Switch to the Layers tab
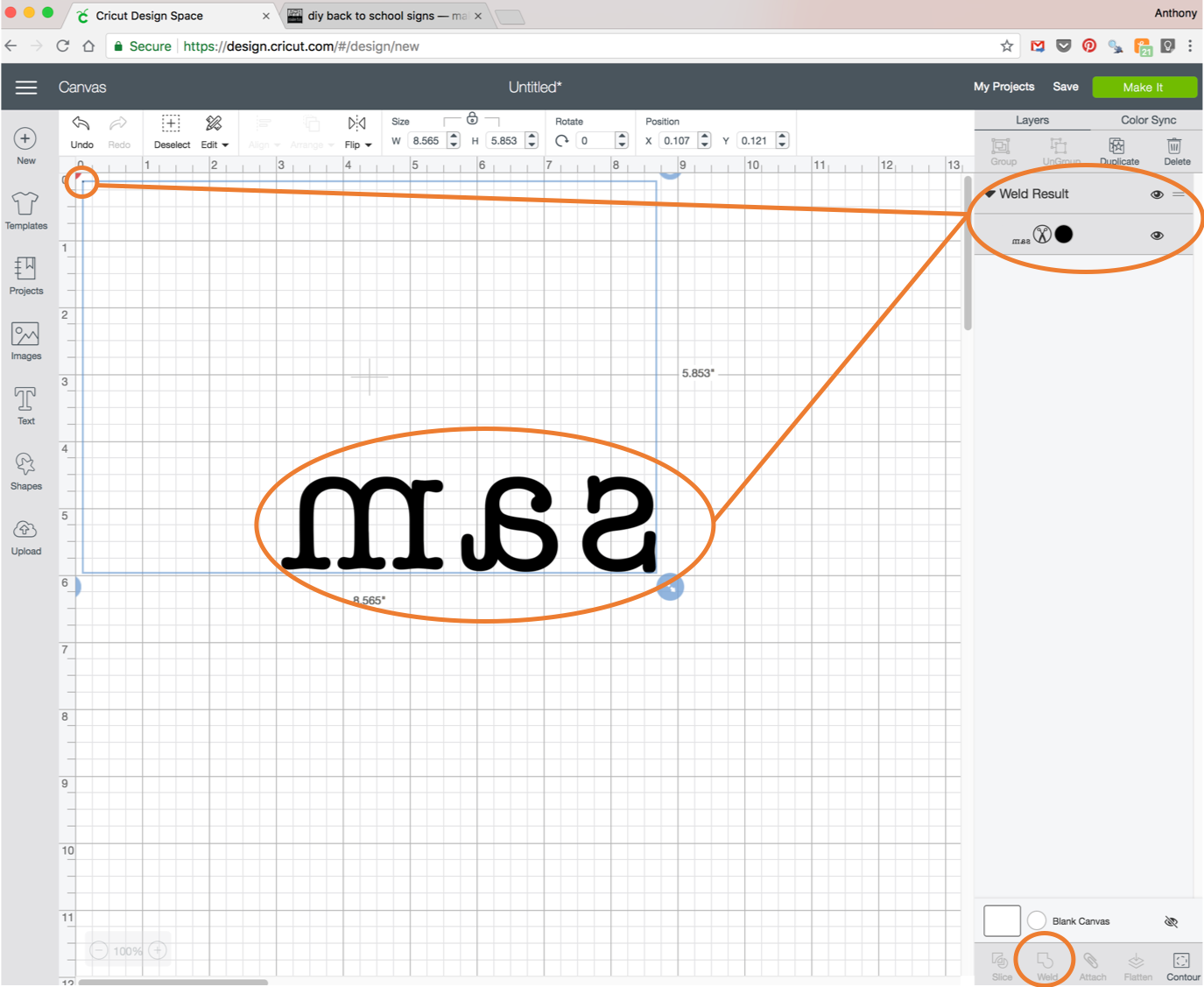The height and width of the screenshot is (987, 1204). click(x=1031, y=120)
